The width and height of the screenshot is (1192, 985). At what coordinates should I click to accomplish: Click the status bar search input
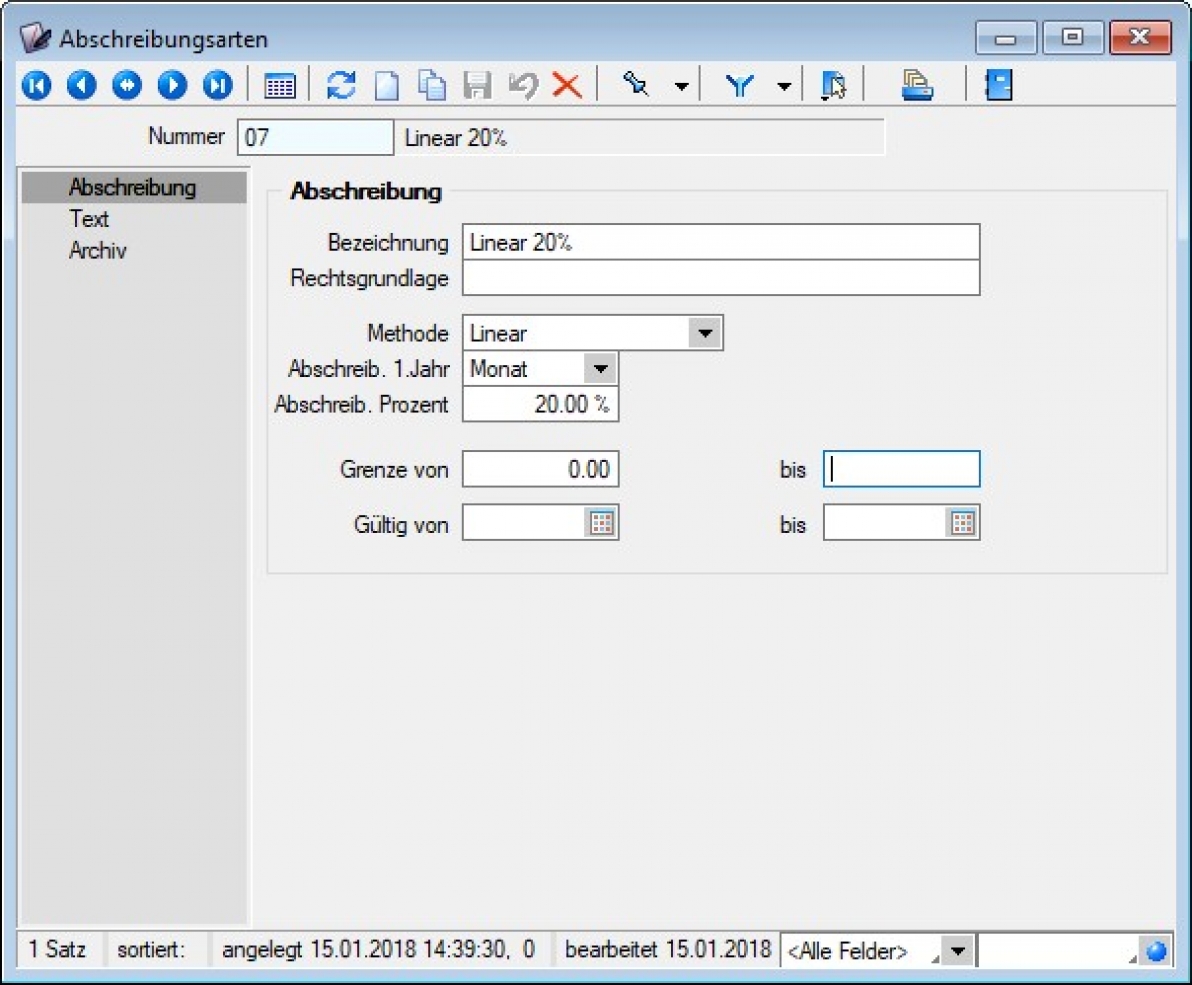(x=1059, y=951)
